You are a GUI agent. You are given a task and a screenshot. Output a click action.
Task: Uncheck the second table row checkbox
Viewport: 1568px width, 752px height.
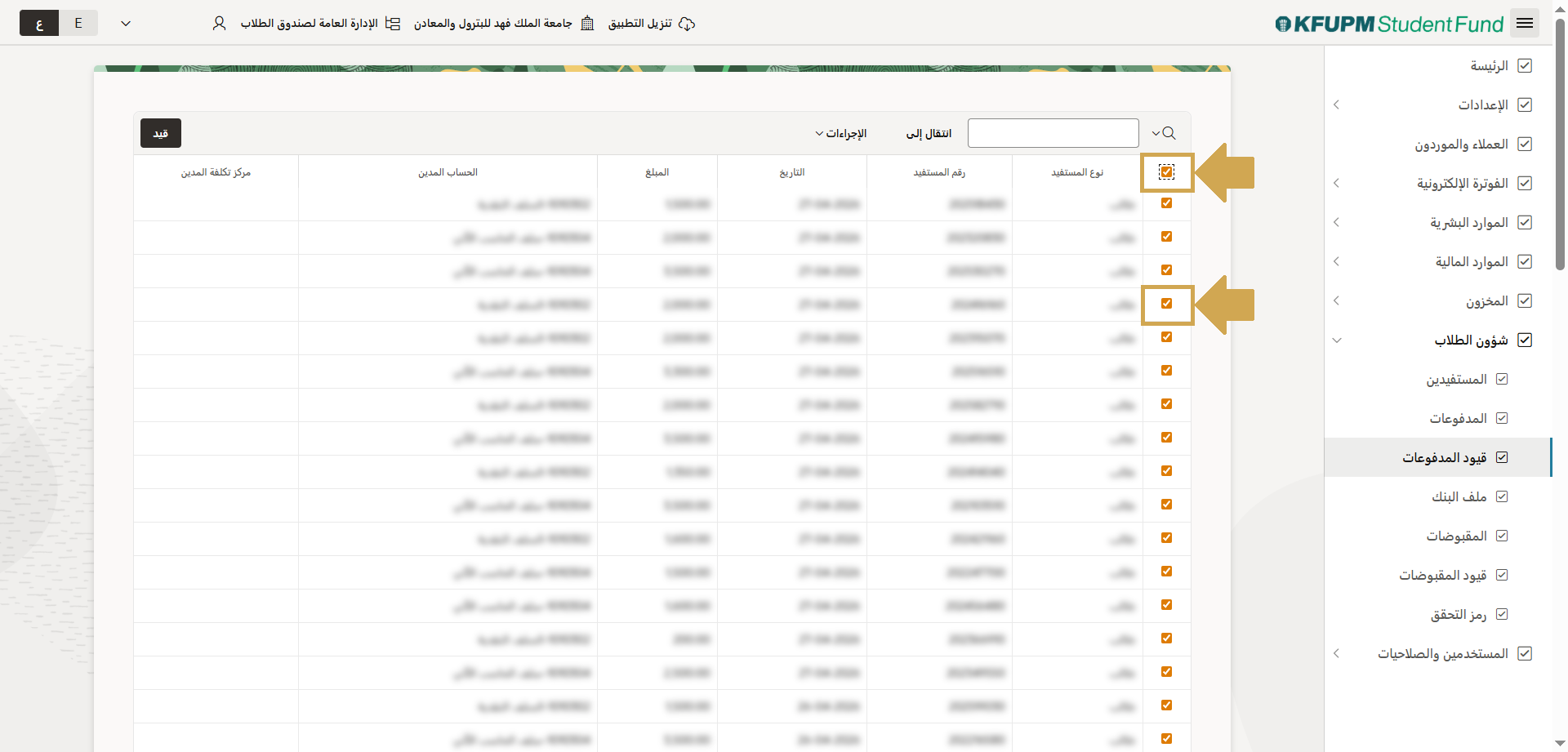[x=1166, y=237]
